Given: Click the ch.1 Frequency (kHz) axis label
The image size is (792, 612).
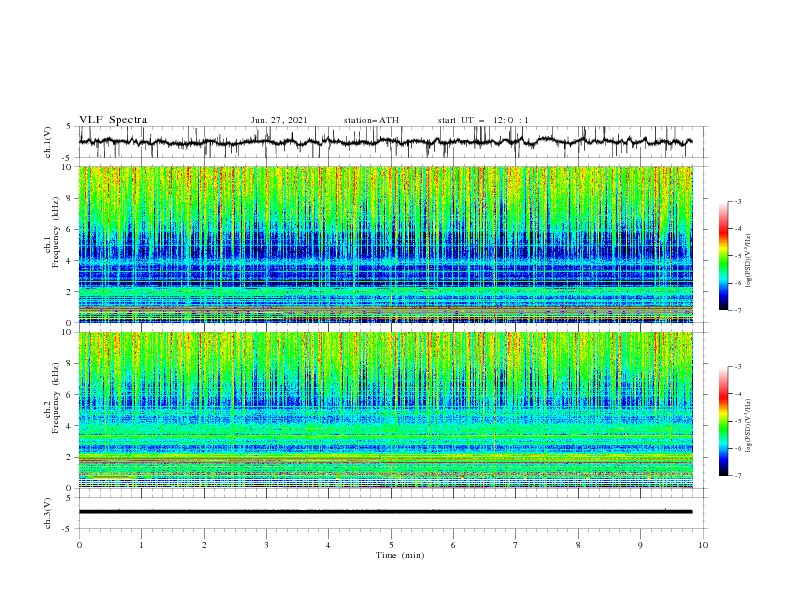Looking at the screenshot, I should [x=52, y=230].
